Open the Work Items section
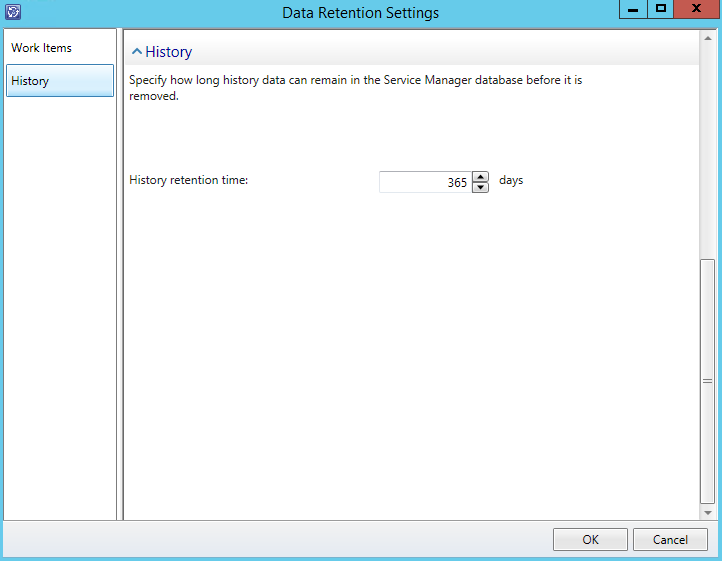This screenshot has width=722, height=561. (60, 48)
